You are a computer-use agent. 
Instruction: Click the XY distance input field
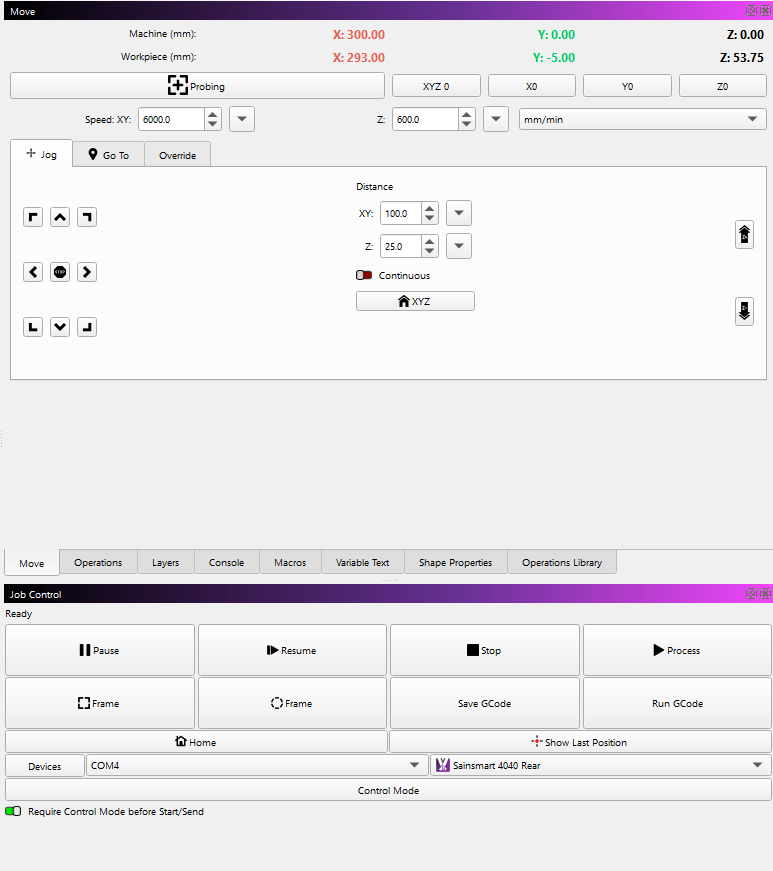click(400, 214)
